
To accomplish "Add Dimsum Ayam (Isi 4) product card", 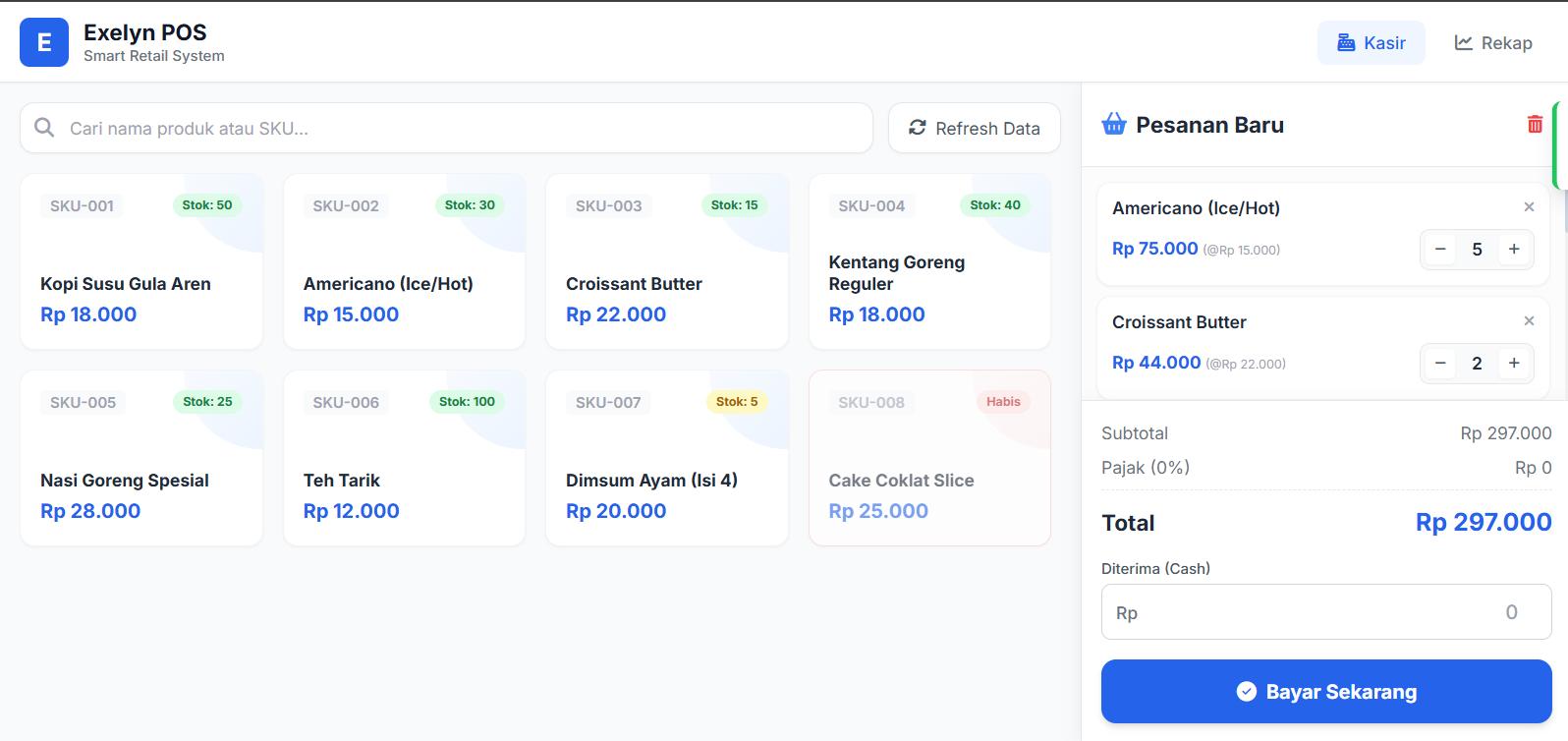I will (667, 458).
